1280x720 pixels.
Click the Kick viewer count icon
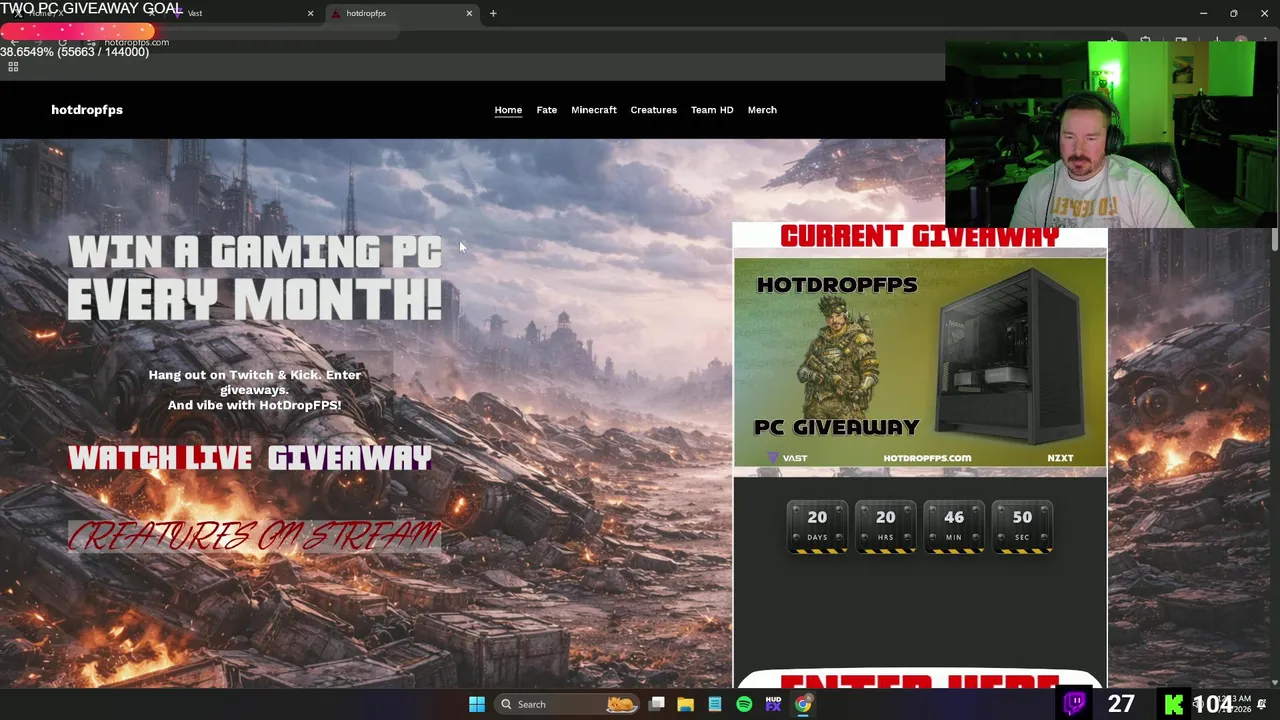(1174, 704)
